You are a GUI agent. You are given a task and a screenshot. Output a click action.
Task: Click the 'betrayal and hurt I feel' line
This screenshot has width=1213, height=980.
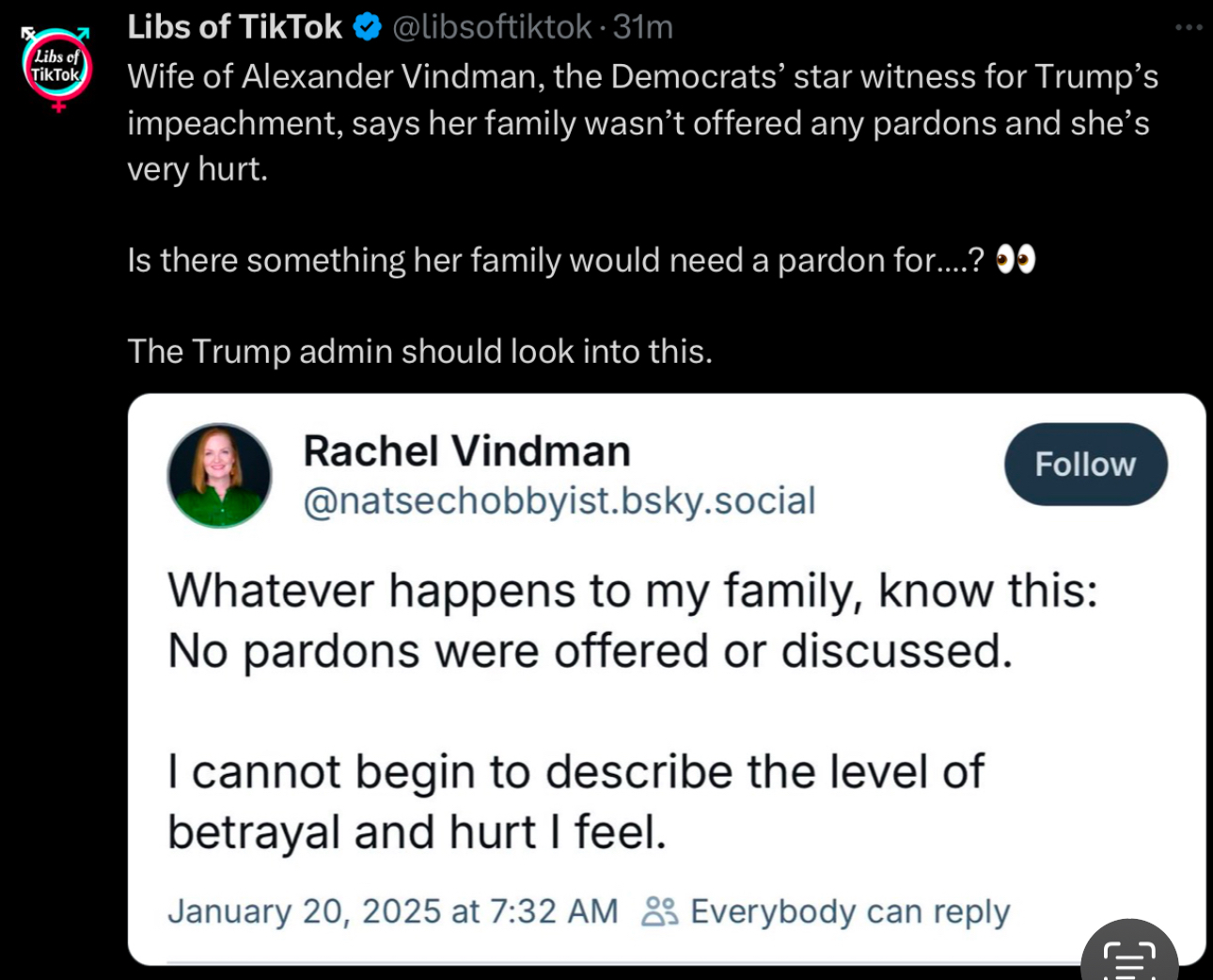coord(417,832)
